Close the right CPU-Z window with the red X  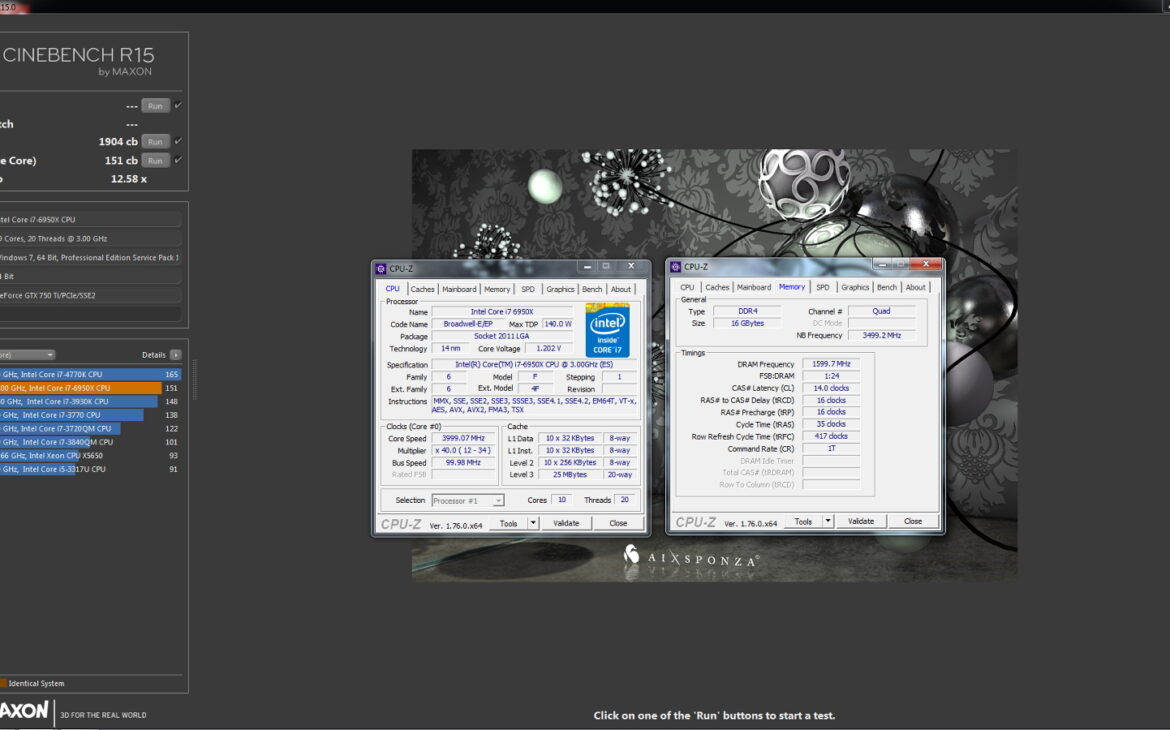pos(927,265)
